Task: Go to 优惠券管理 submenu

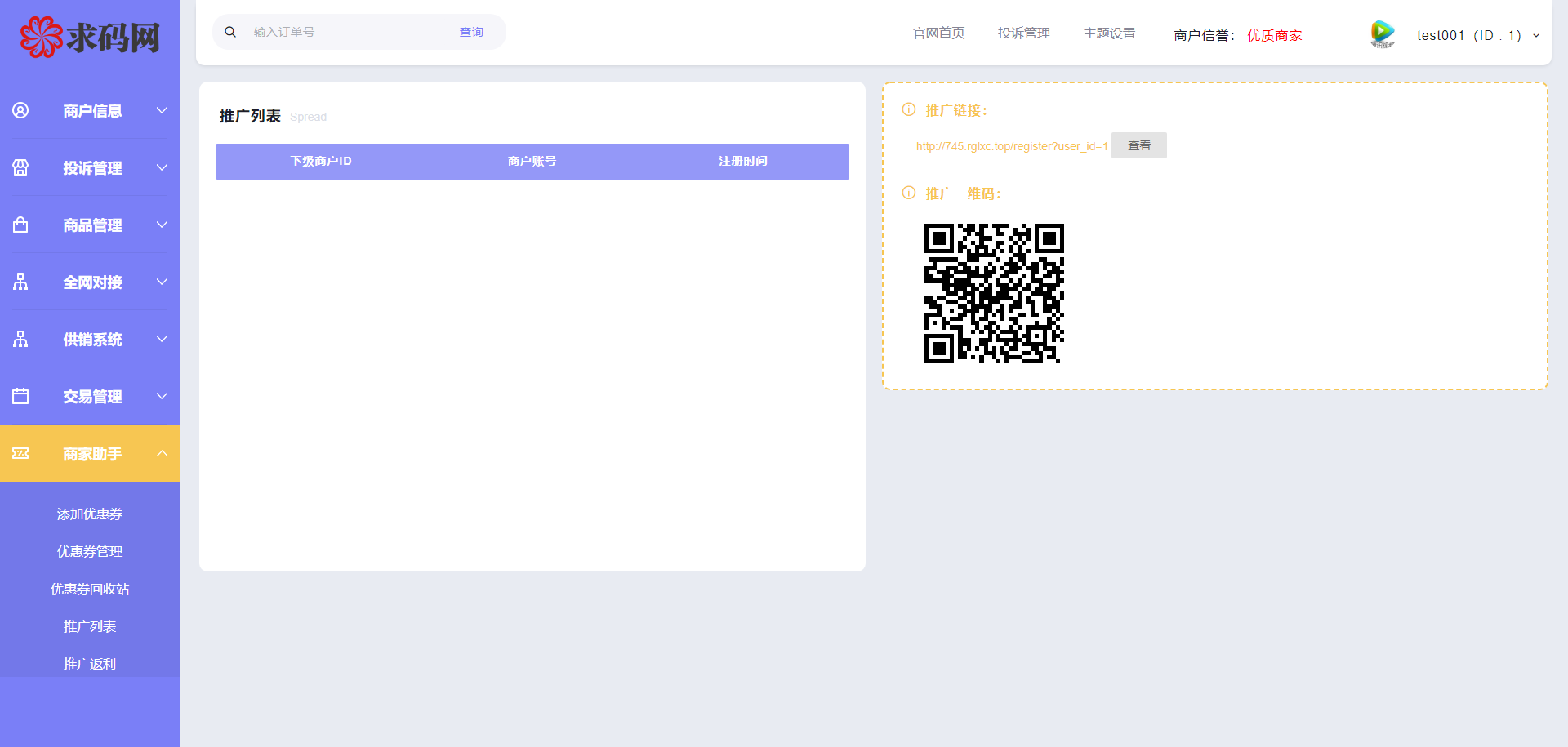Action: tap(90, 551)
